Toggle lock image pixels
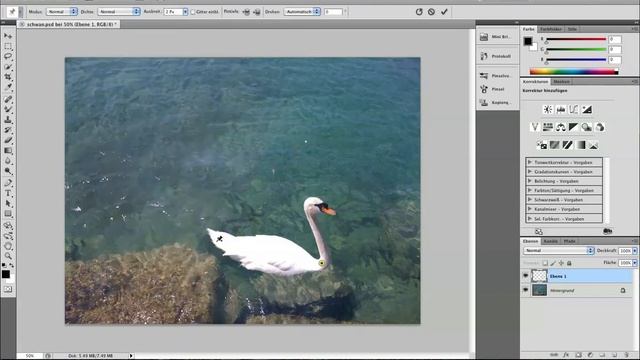The height and width of the screenshot is (360, 640). click(x=553, y=263)
